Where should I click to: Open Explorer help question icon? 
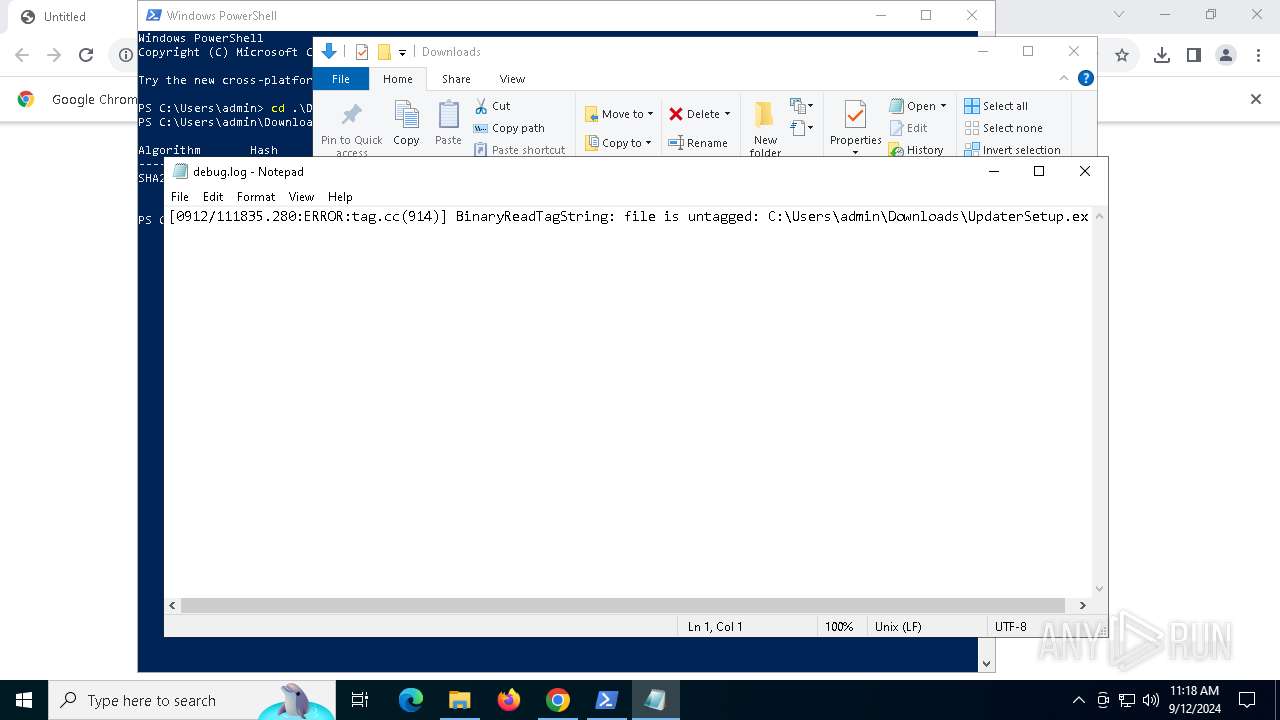pyautogui.click(x=1085, y=78)
